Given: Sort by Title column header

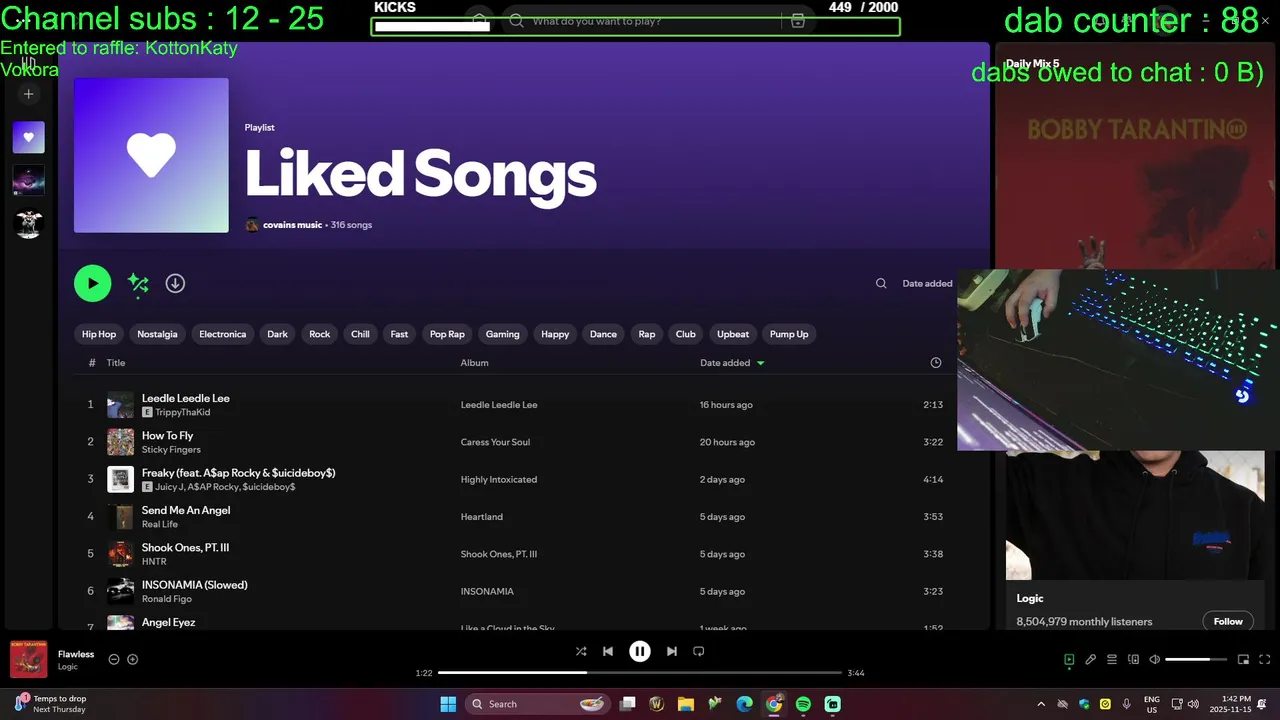Looking at the screenshot, I should 116,363.
